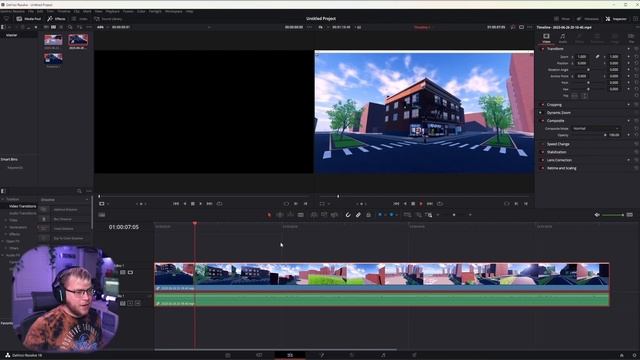Screen dimensions: 640x360
Task: Select Video Transitions in effects tree
Action: [x=22, y=206]
